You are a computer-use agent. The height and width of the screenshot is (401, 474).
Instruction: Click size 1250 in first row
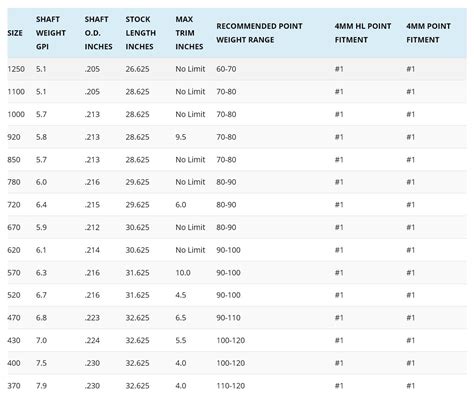(x=16, y=69)
